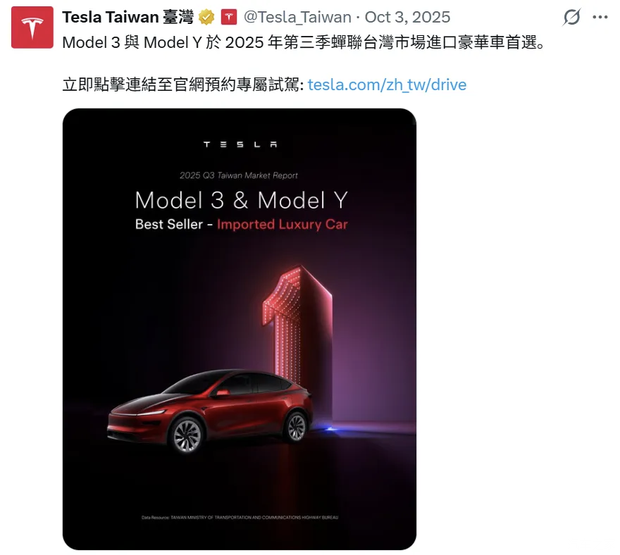Screen dimensions: 620x555
Task: Open the Tesla Taiwan profile avatar
Action: click(x=32, y=27)
